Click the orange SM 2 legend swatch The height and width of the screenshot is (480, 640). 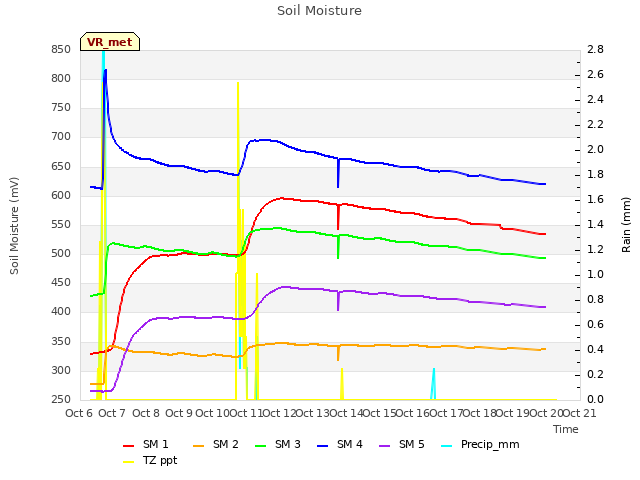(x=198, y=446)
